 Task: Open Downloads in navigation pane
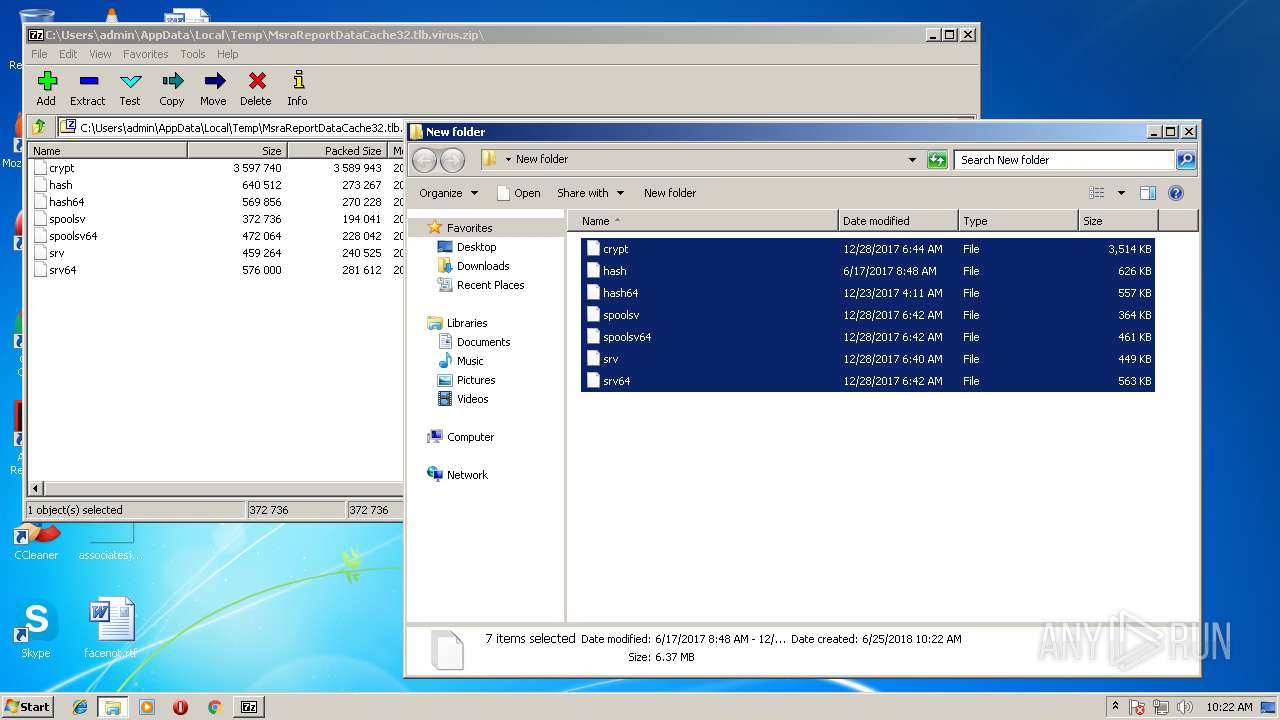point(474,266)
